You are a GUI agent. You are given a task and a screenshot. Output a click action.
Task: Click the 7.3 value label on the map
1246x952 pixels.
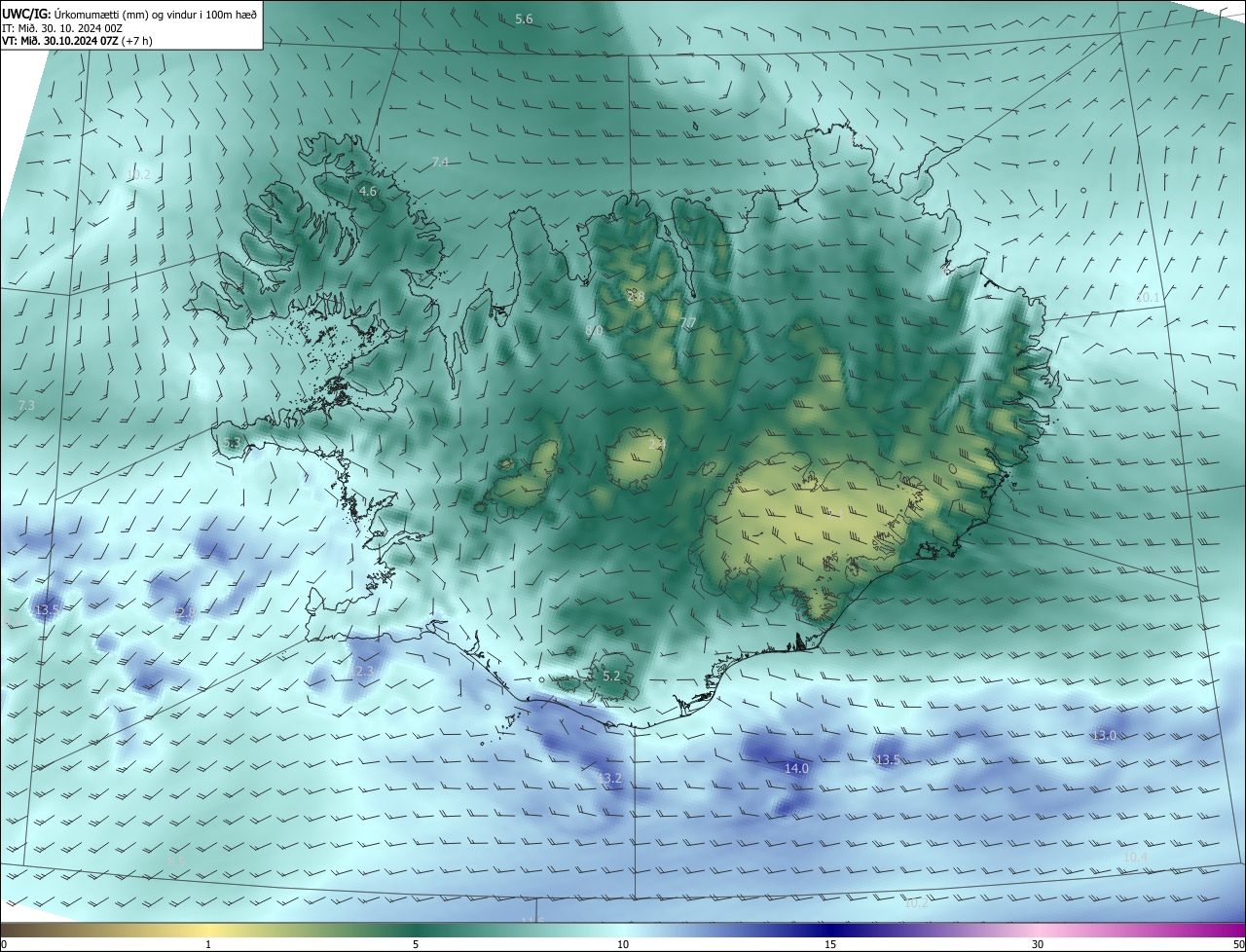pos(26,405)
